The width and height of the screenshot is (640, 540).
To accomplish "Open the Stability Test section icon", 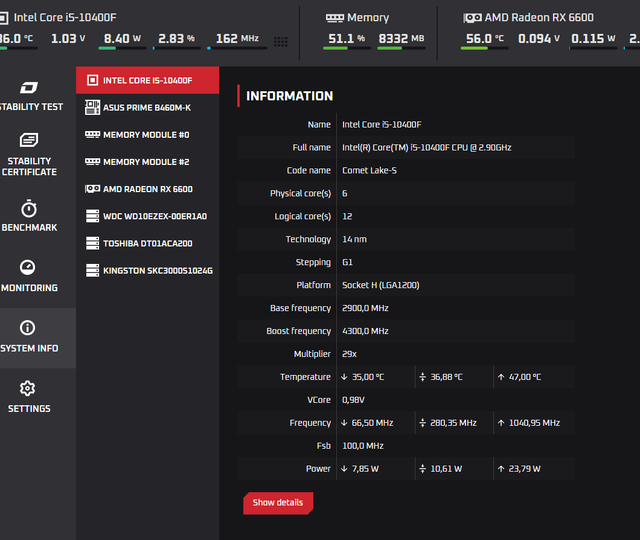I will click(x=29, y=87).
